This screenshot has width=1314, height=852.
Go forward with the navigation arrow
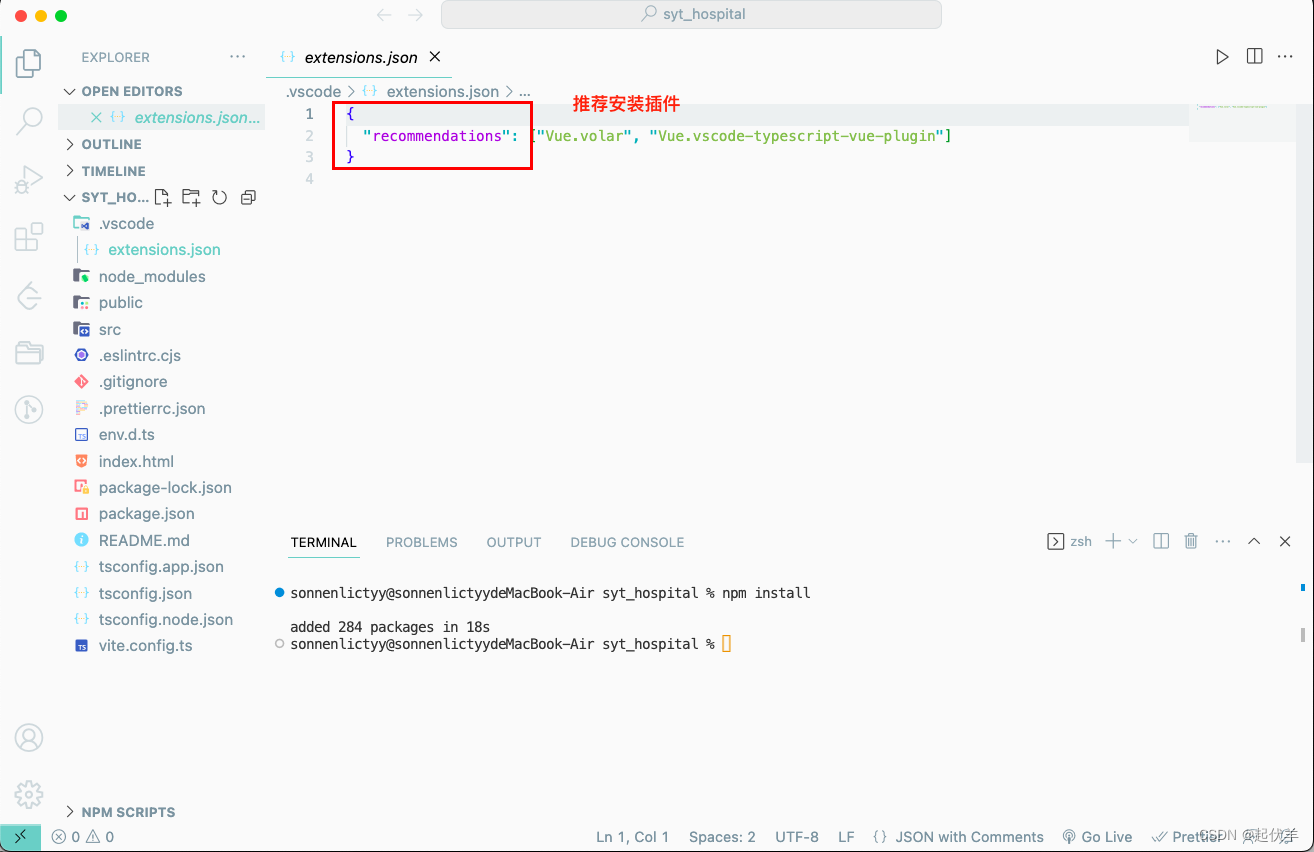(x=416, y=15)
